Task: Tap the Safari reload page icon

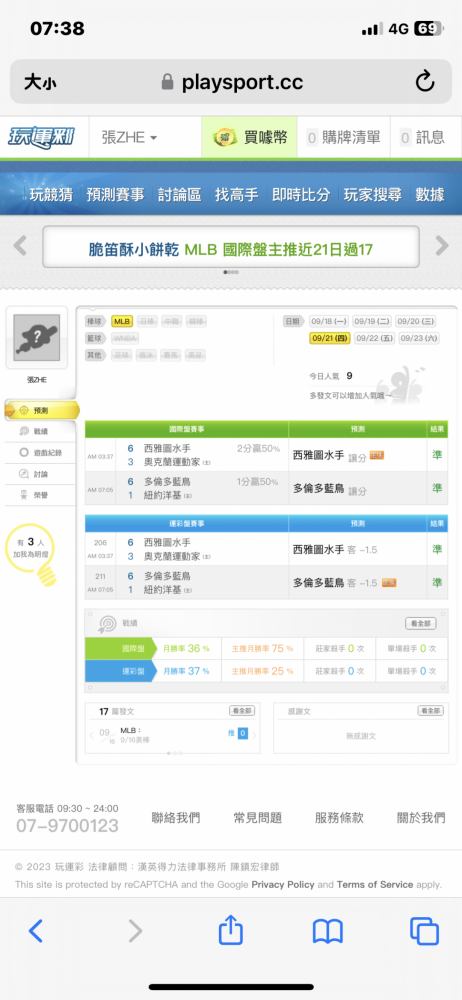Action: click(424, 82)
